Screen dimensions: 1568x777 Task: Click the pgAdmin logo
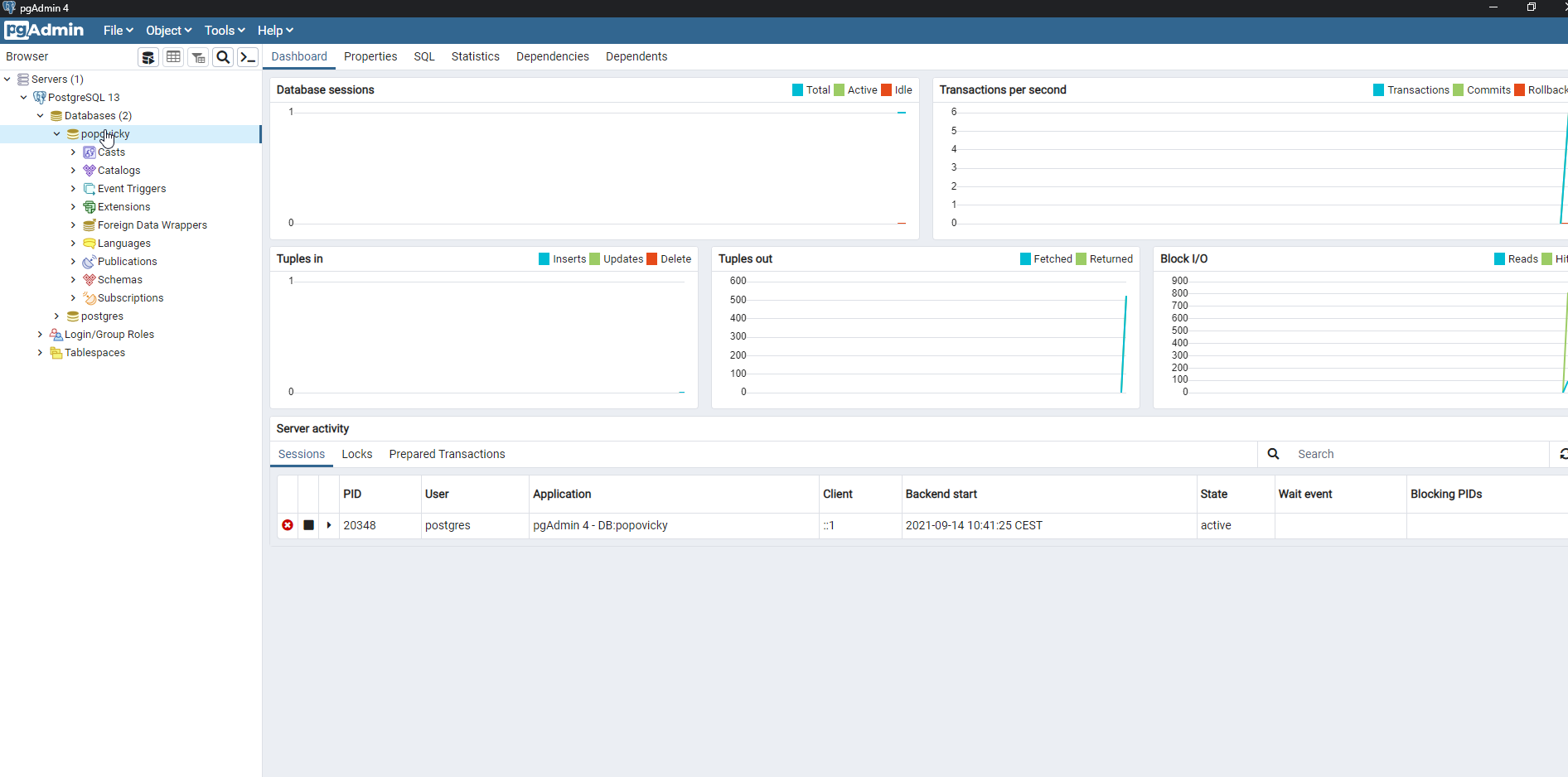(x=44, y=31)
